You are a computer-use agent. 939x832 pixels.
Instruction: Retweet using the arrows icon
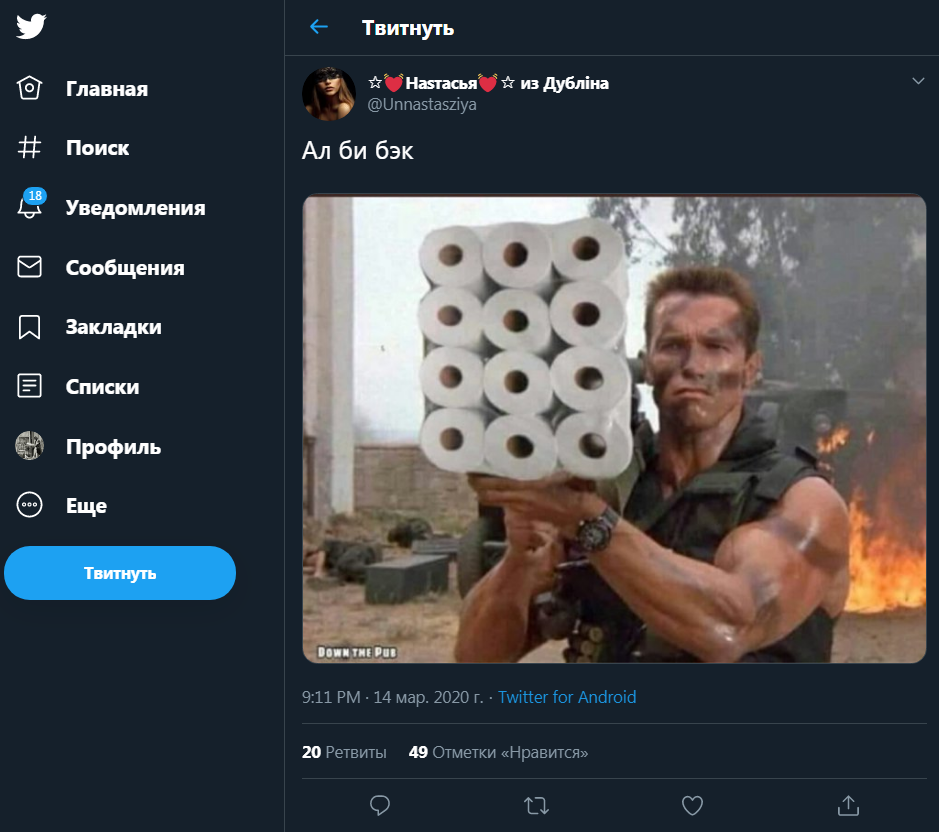(x=536, y=804)
